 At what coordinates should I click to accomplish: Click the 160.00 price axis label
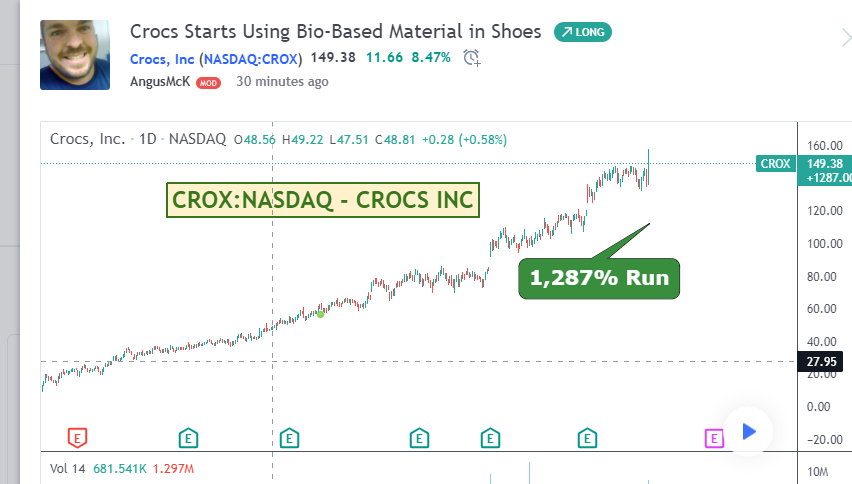(x=825, y=146)
